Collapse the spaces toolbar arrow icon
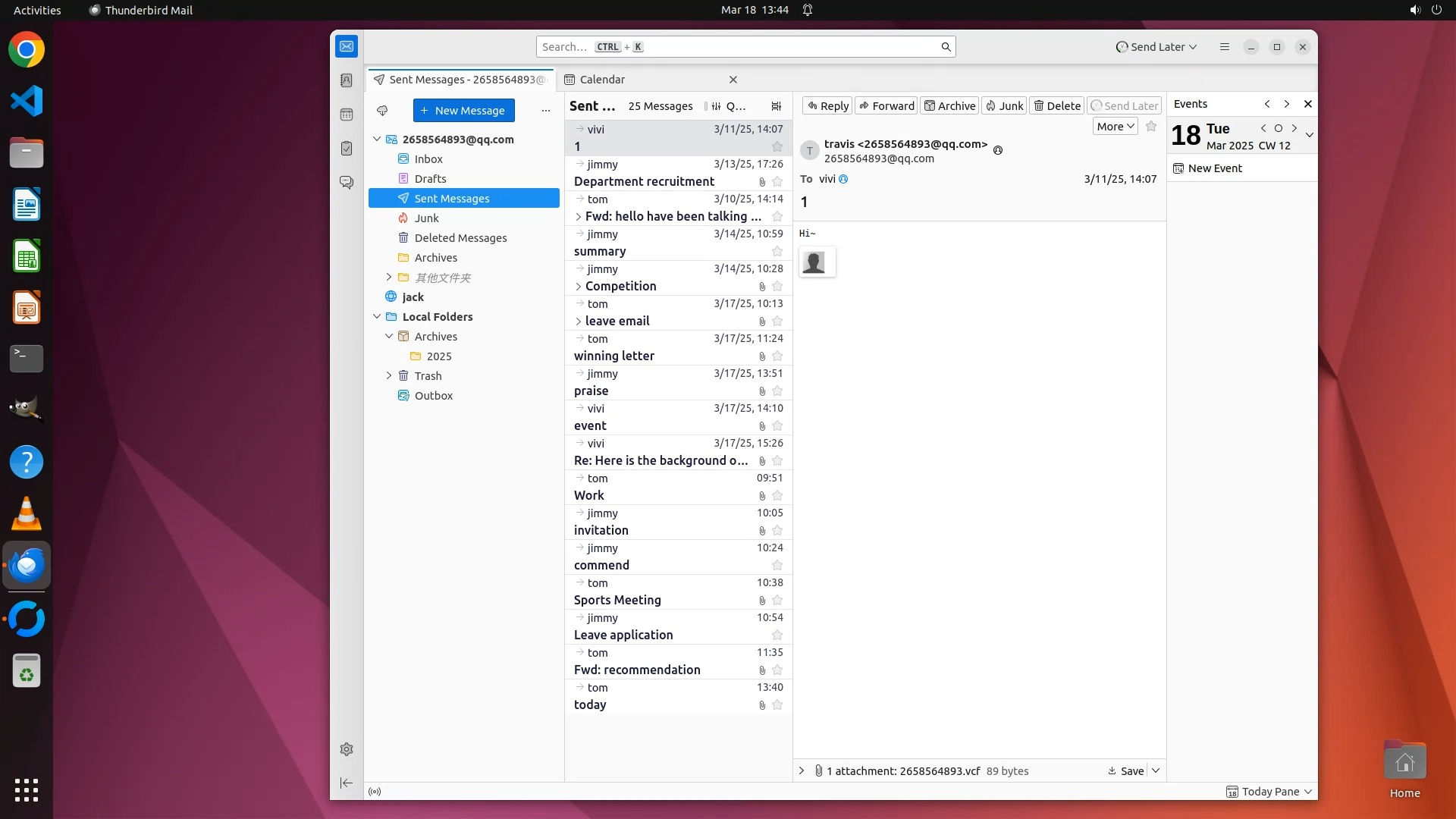This screenshot has height=819, width=1456. pyautogui.click(x=347, y=783)
